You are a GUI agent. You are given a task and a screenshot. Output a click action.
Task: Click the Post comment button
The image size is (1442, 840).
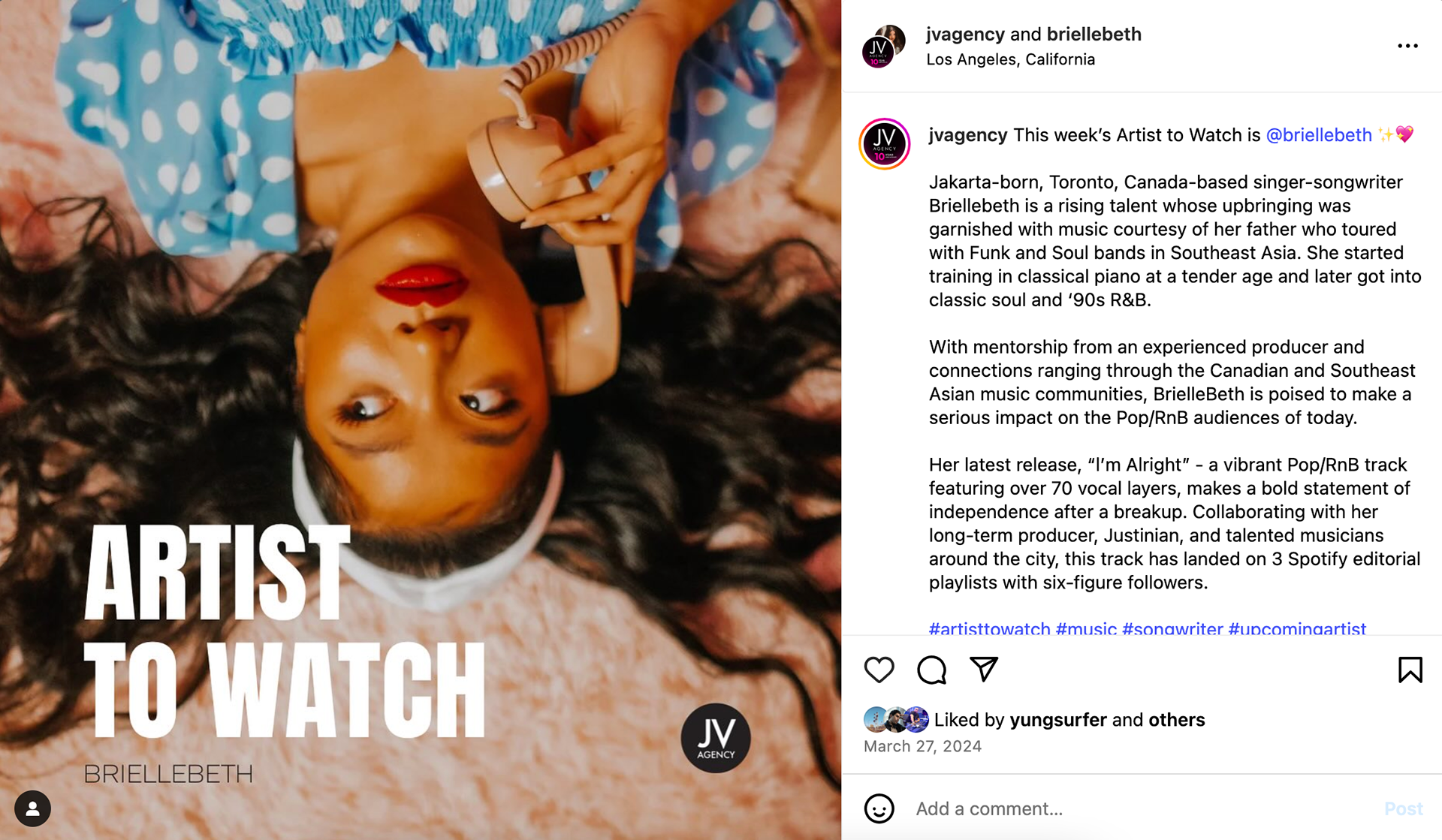click(x=1403, y=808)
